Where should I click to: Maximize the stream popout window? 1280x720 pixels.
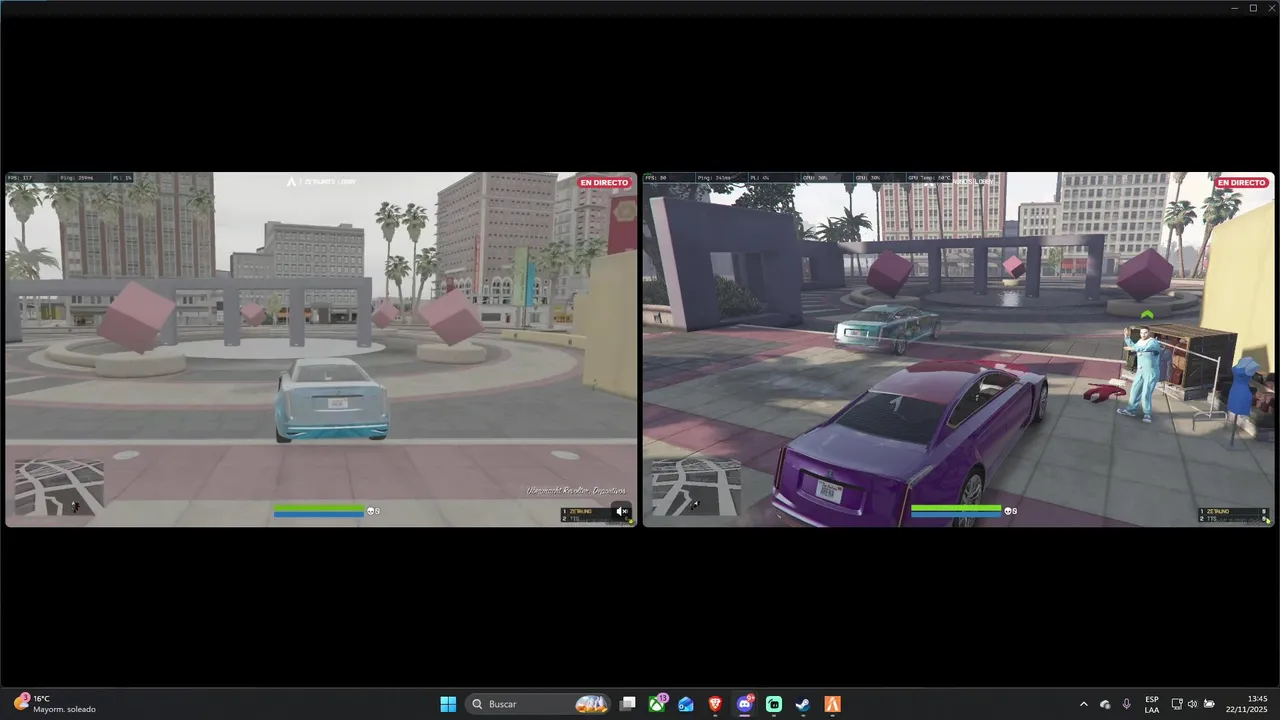tap(1253, 8)
